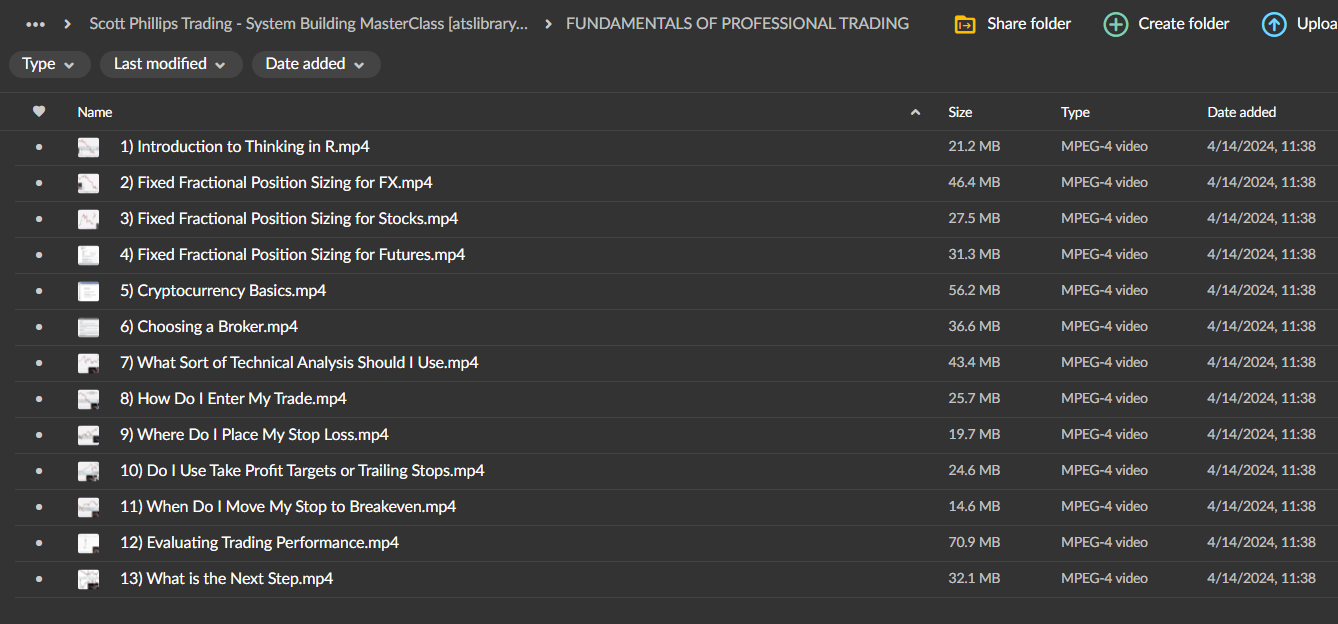Toggle favorite dot for How Do I Enter My Trade
Viewport: 1338px width, 624px height.
click(x=39, y=399)
